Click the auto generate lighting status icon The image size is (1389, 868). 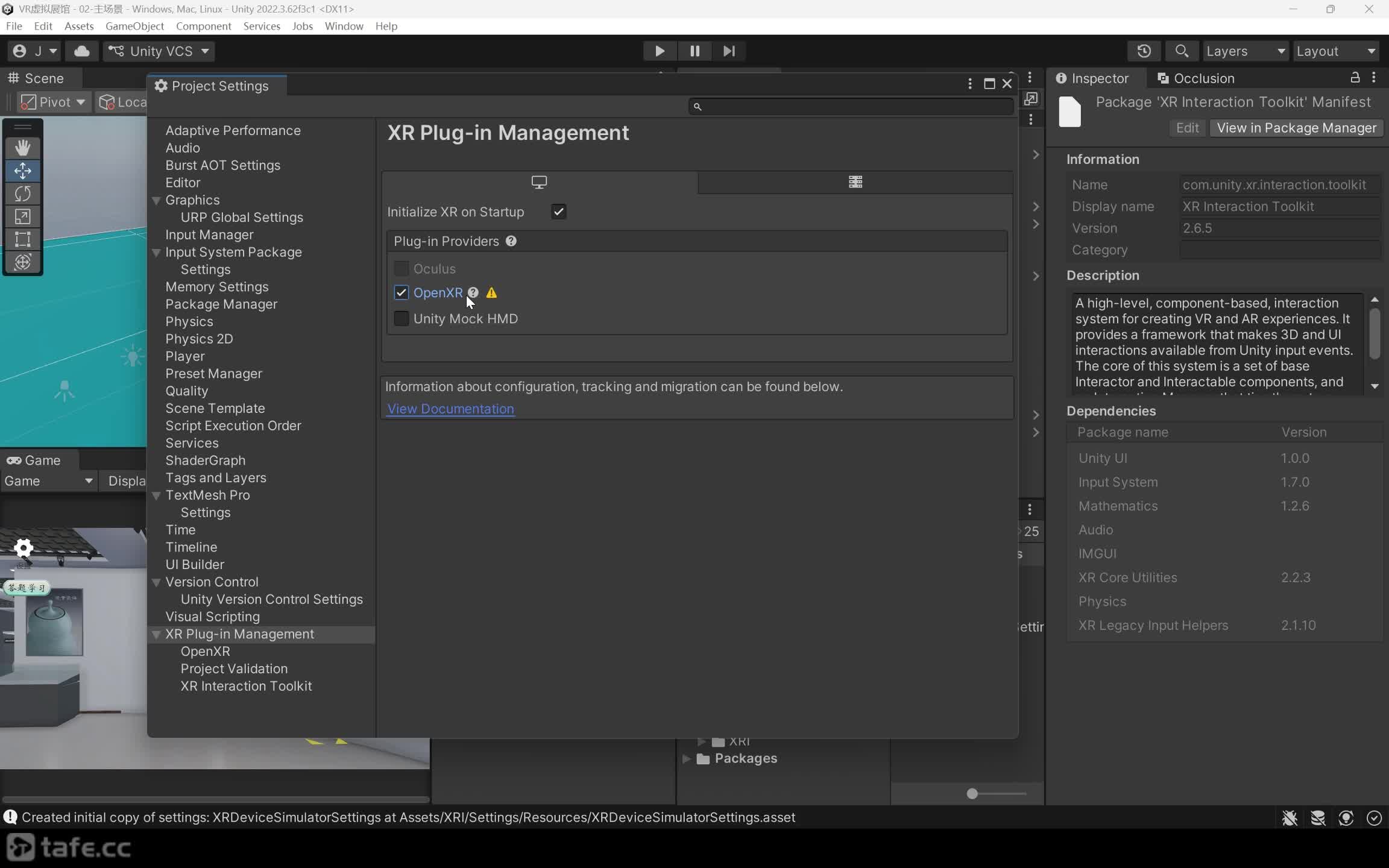click(x=1346, y=818)
